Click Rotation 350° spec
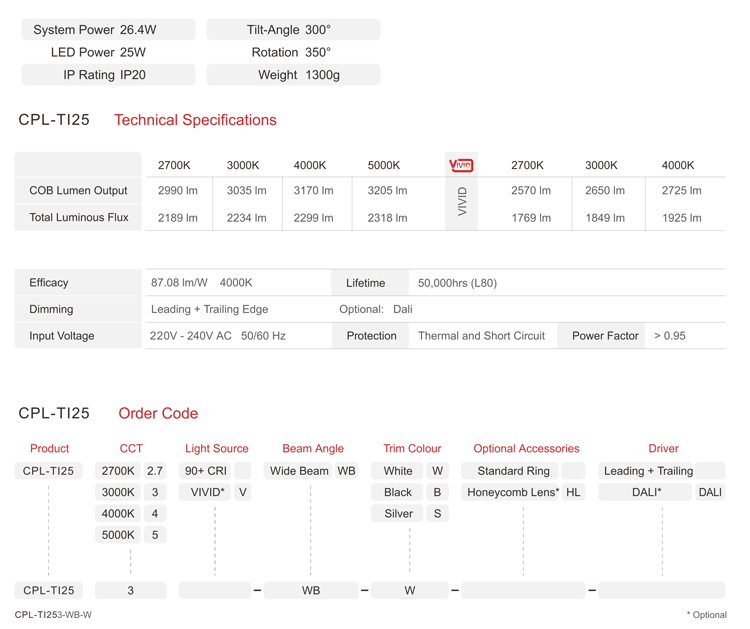This screenshot has width=750, height=629. pyautogui.click(x=291, y=52)
